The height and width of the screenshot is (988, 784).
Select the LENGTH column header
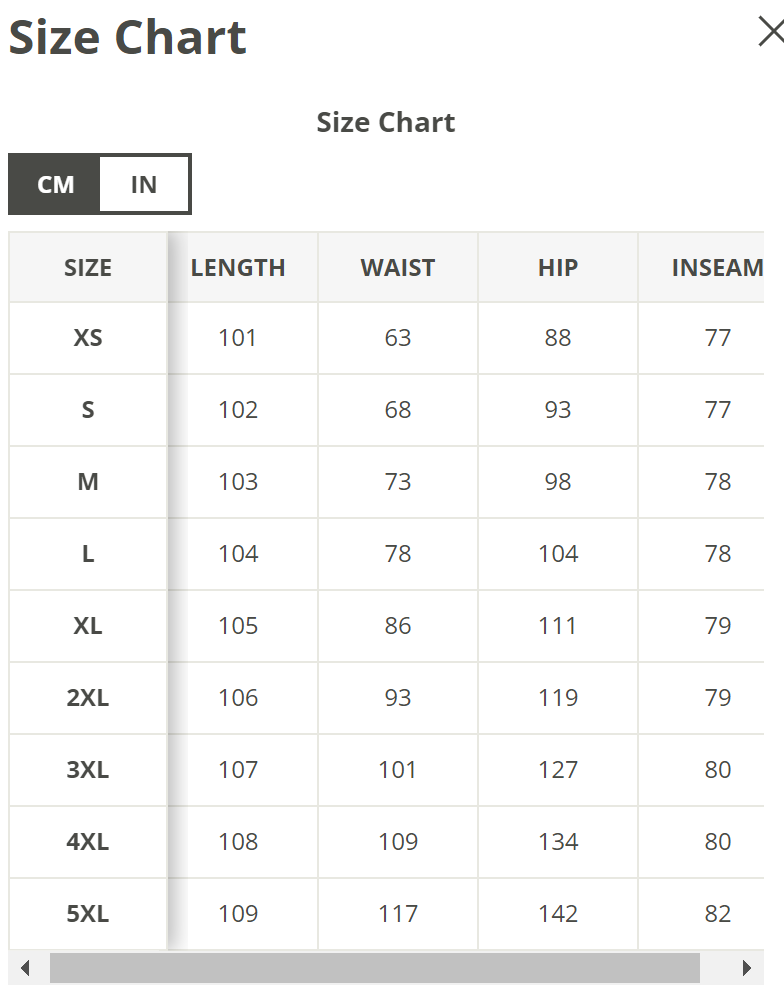(238, 268)
